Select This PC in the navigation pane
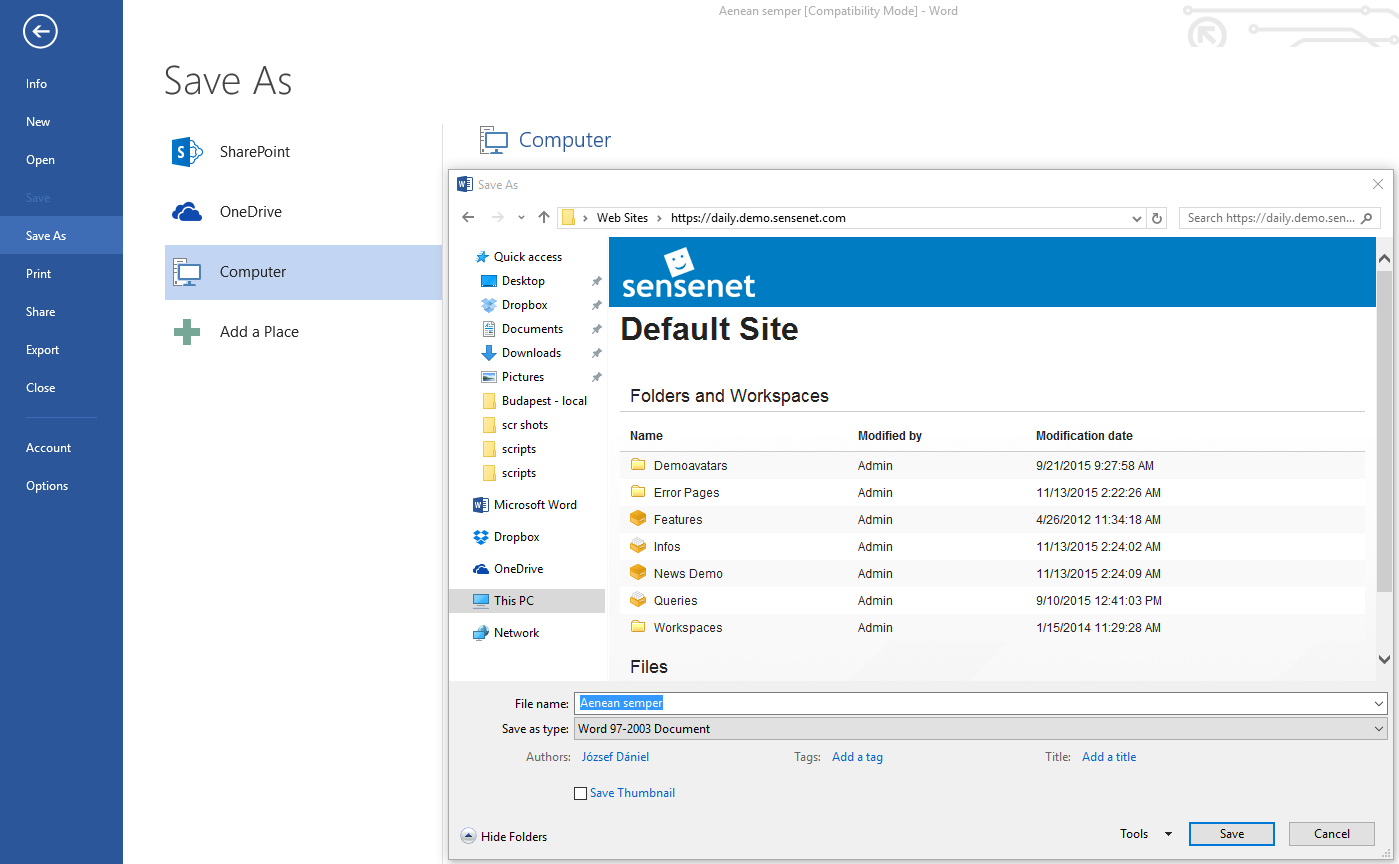The width and height of the screenshot is (1399, 864). click(527, 601)
